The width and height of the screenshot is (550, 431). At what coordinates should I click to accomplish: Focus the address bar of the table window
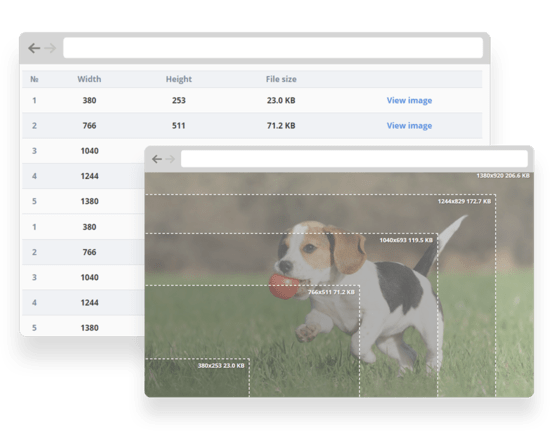(x=273, y=48)
